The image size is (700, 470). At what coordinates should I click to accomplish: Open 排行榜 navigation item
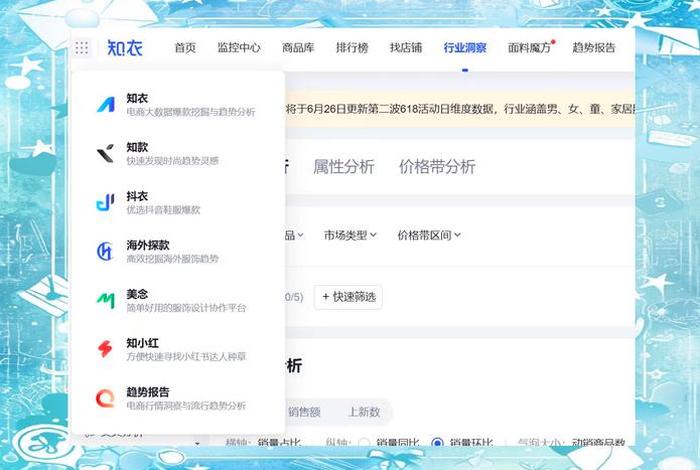point(352,48)
